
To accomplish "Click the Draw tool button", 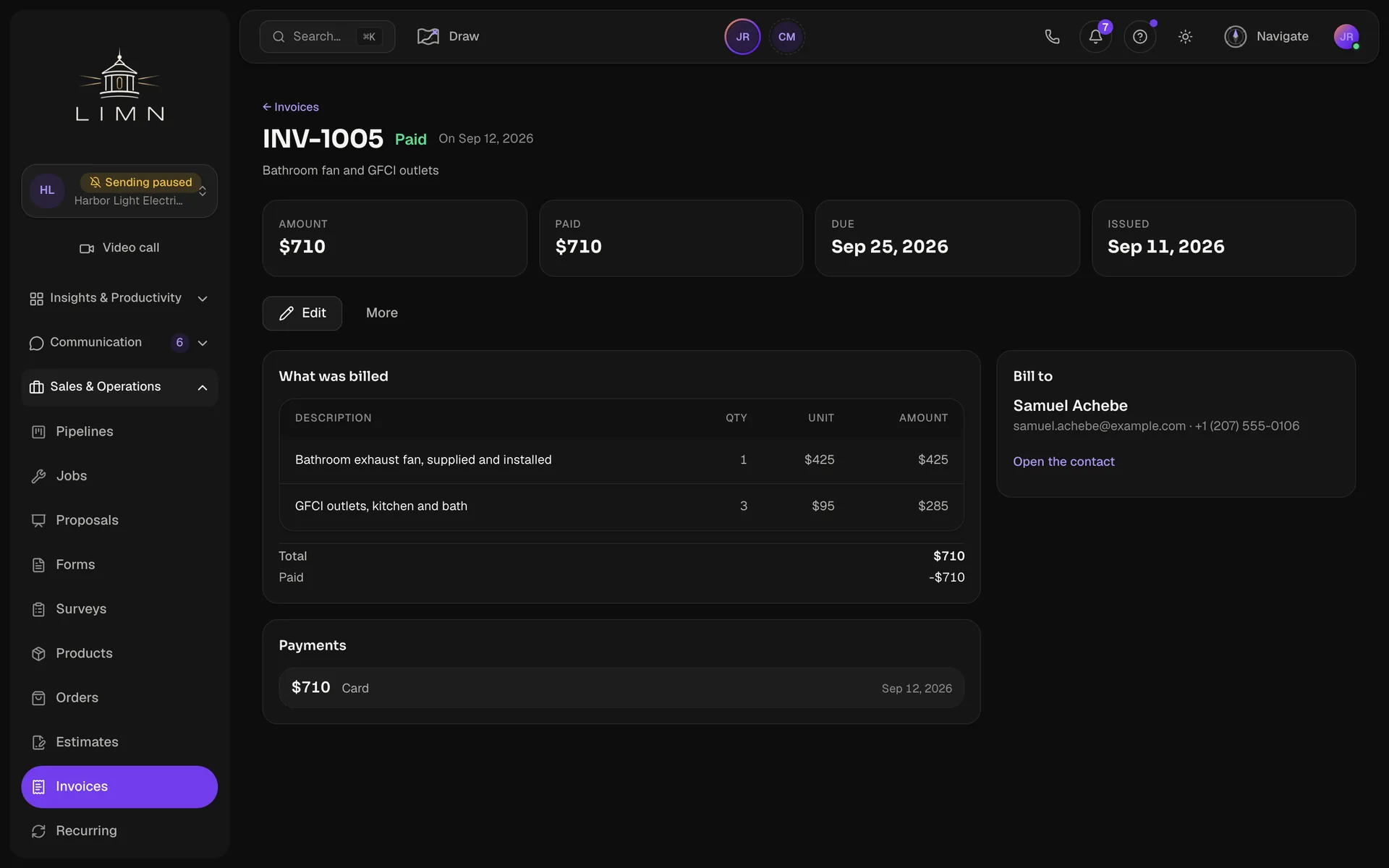I will pyautogui.click(x=449, y=36).
